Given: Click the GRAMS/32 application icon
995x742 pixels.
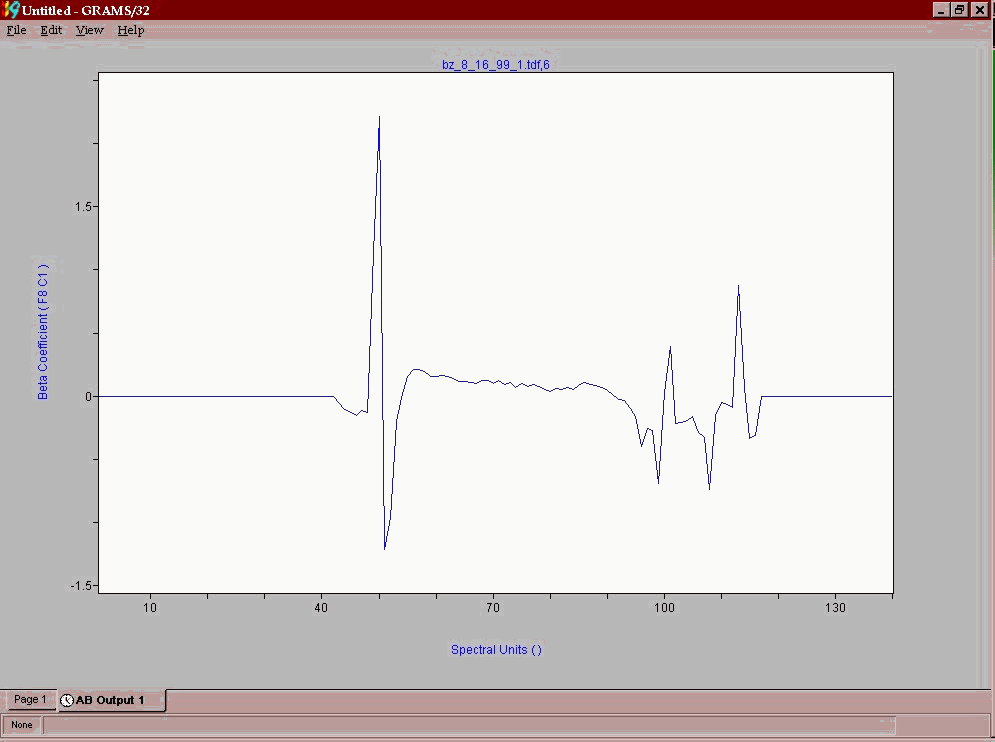Looking at the screenshot, I should point(8,10).
